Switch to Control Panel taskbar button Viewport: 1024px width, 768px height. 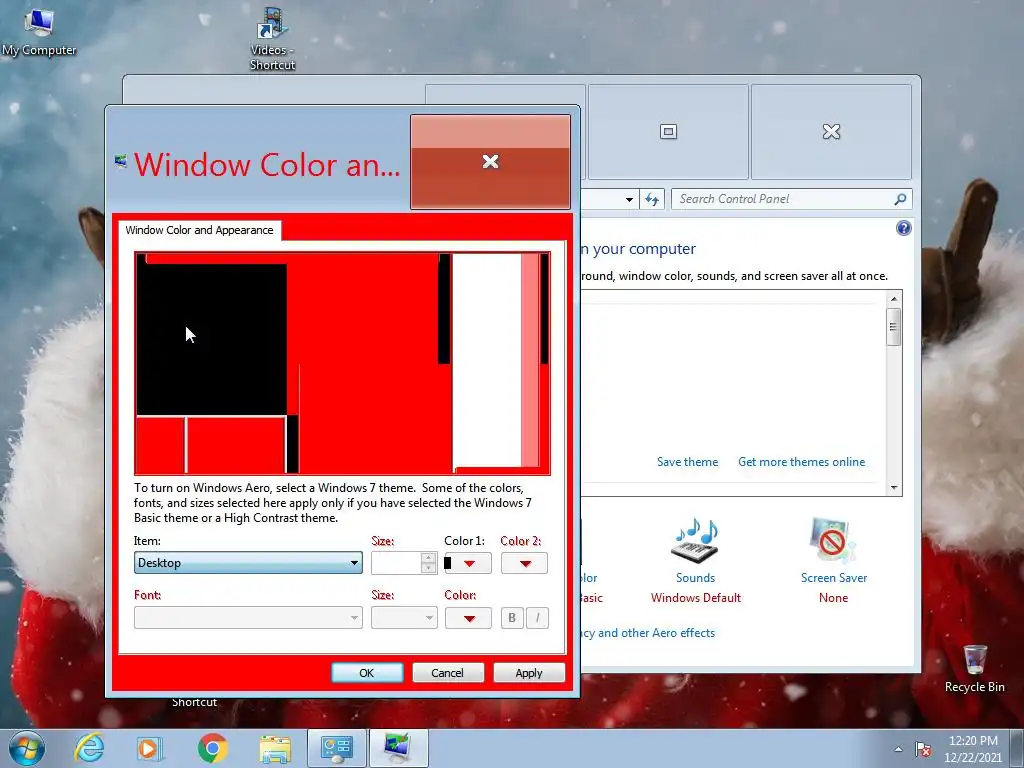[x=337, y=748]
